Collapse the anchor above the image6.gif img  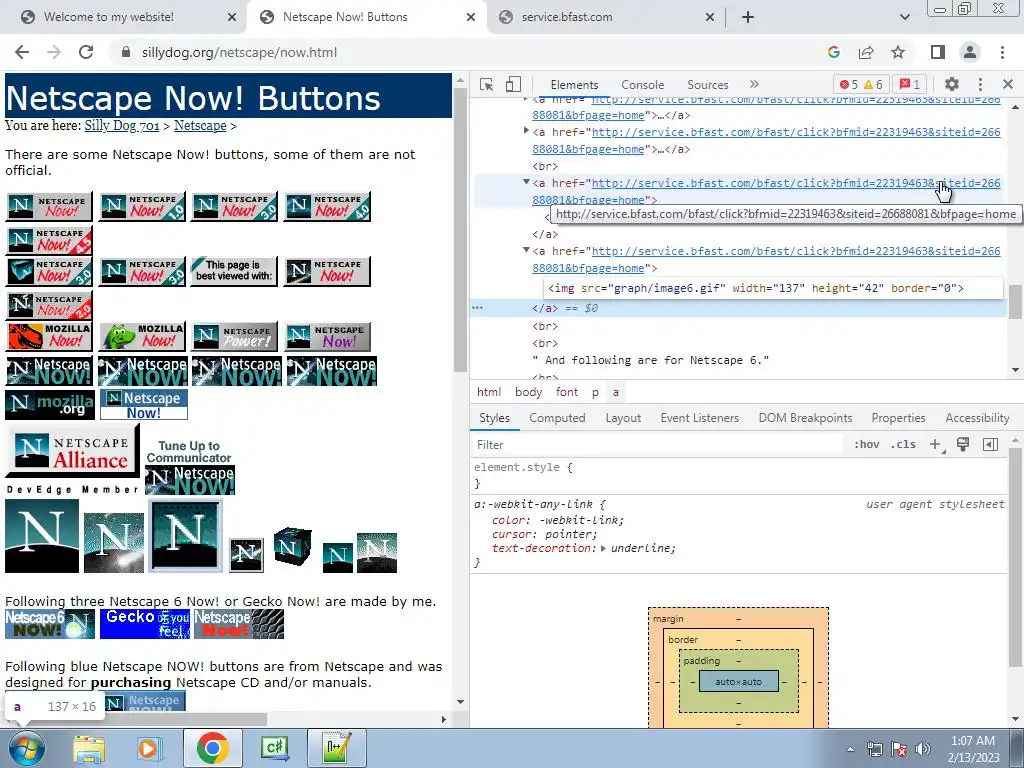pos(526,249)
